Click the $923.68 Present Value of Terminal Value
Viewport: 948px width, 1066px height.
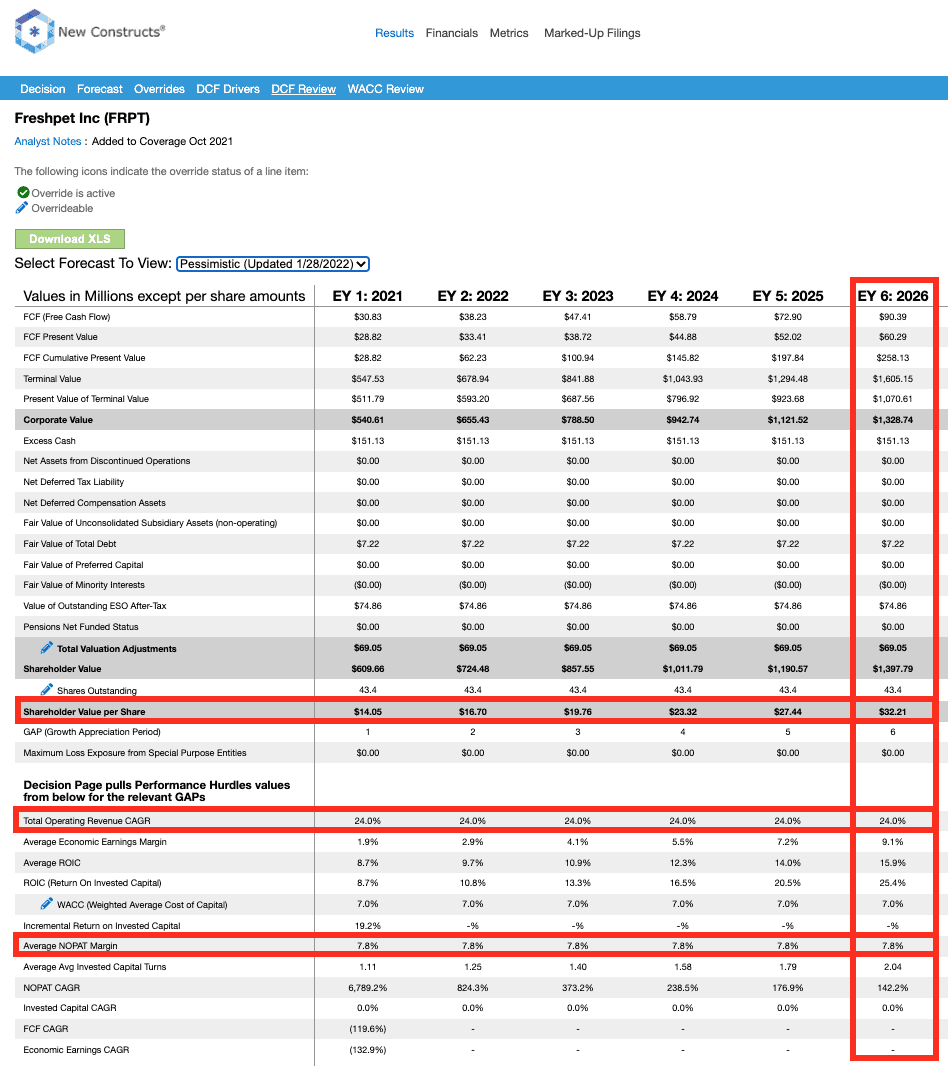tap(788, 399)
